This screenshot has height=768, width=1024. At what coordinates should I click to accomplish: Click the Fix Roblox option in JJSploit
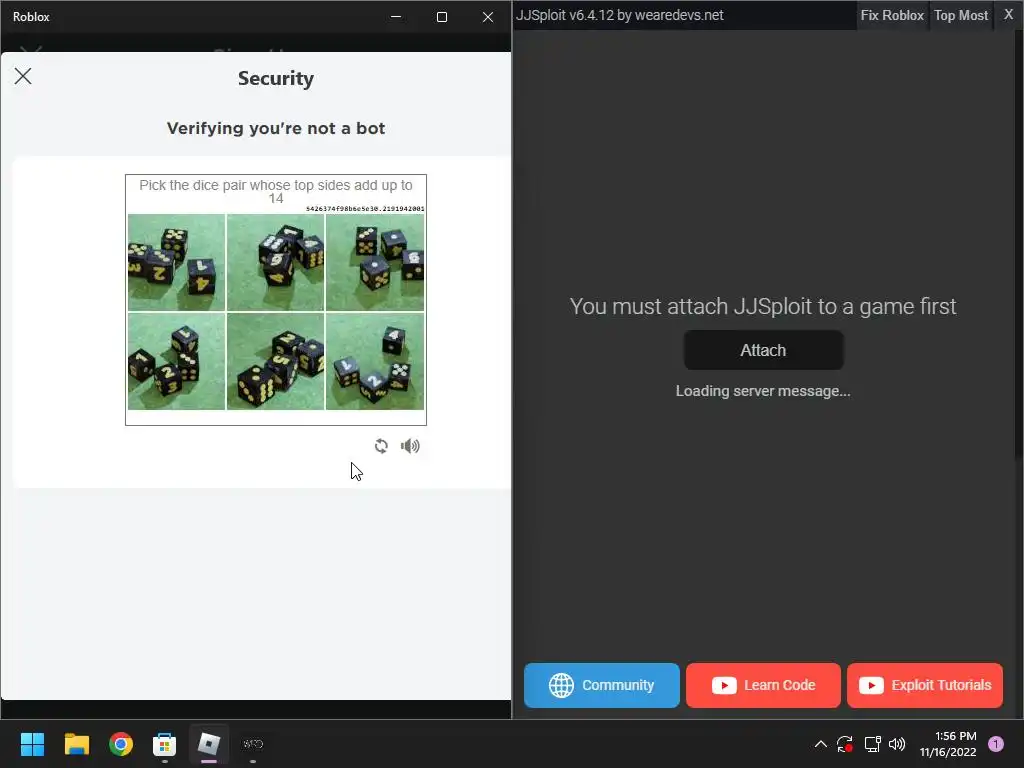[892, 15]
